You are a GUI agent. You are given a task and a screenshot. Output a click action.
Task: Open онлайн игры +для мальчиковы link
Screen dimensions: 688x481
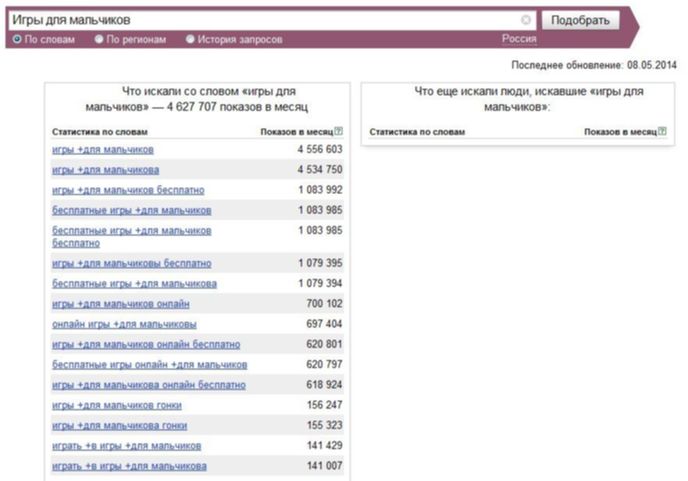(x=124, y=324)
